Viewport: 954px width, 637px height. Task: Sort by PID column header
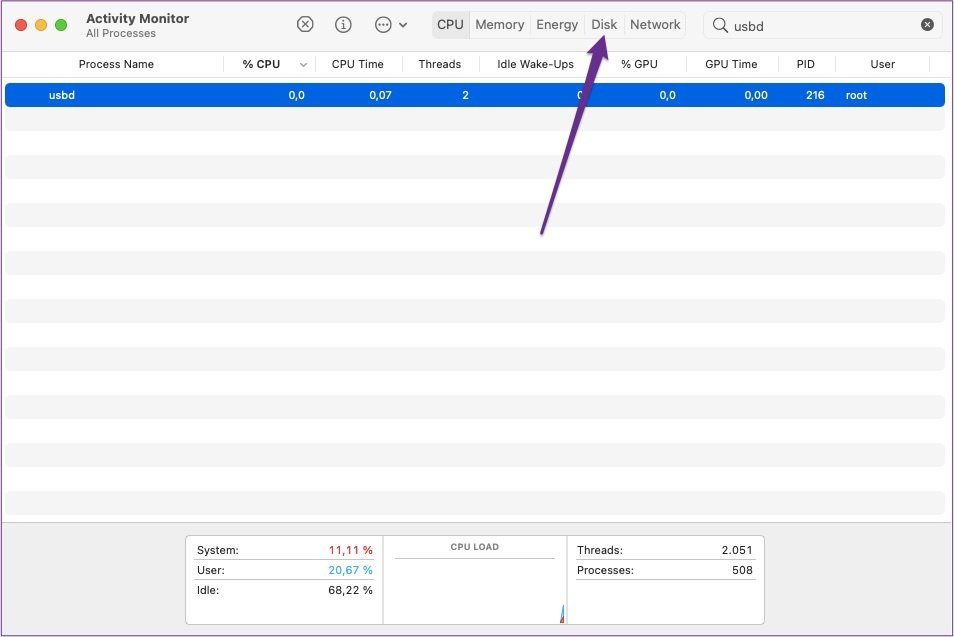pyautogui.click(x=806, y=64)
